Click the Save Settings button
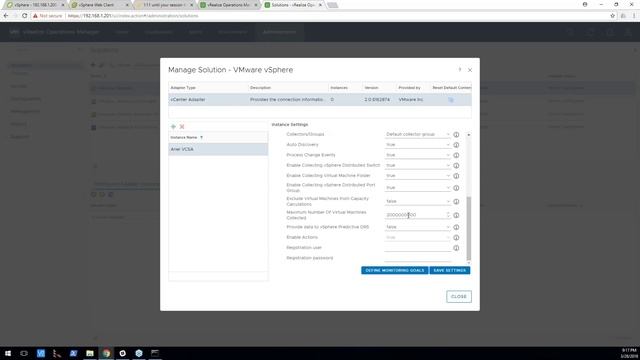Screen dimensions: 640x360 [449, 270]
